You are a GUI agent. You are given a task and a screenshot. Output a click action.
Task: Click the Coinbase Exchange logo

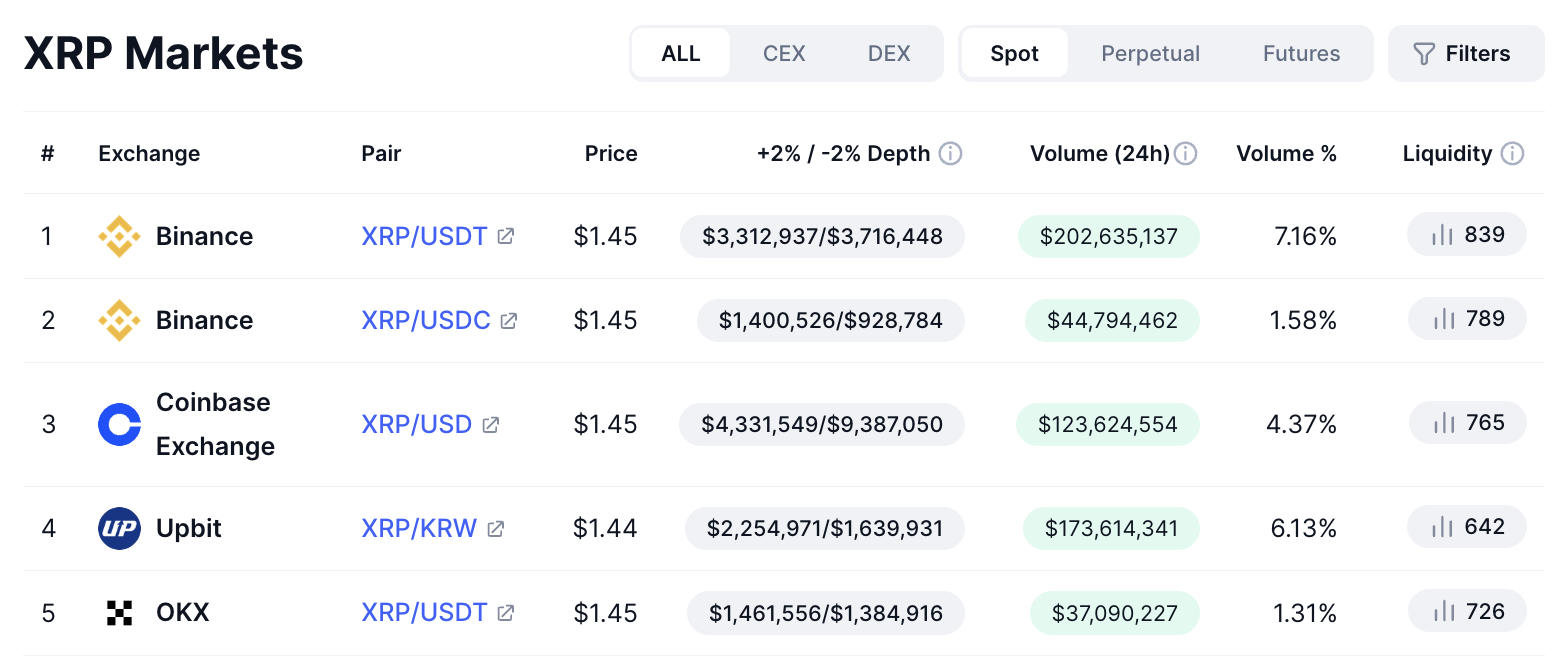pyautogui.click(x=119, y=424)
